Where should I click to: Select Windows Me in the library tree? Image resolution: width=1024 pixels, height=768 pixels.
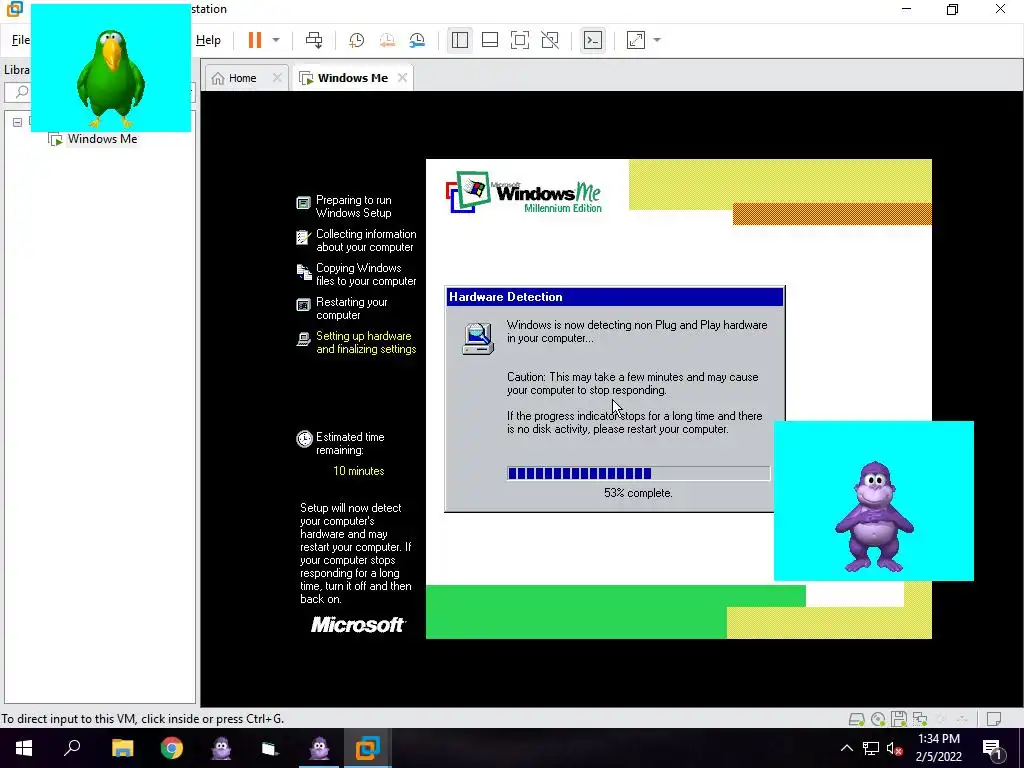click(x=102, y=139)
